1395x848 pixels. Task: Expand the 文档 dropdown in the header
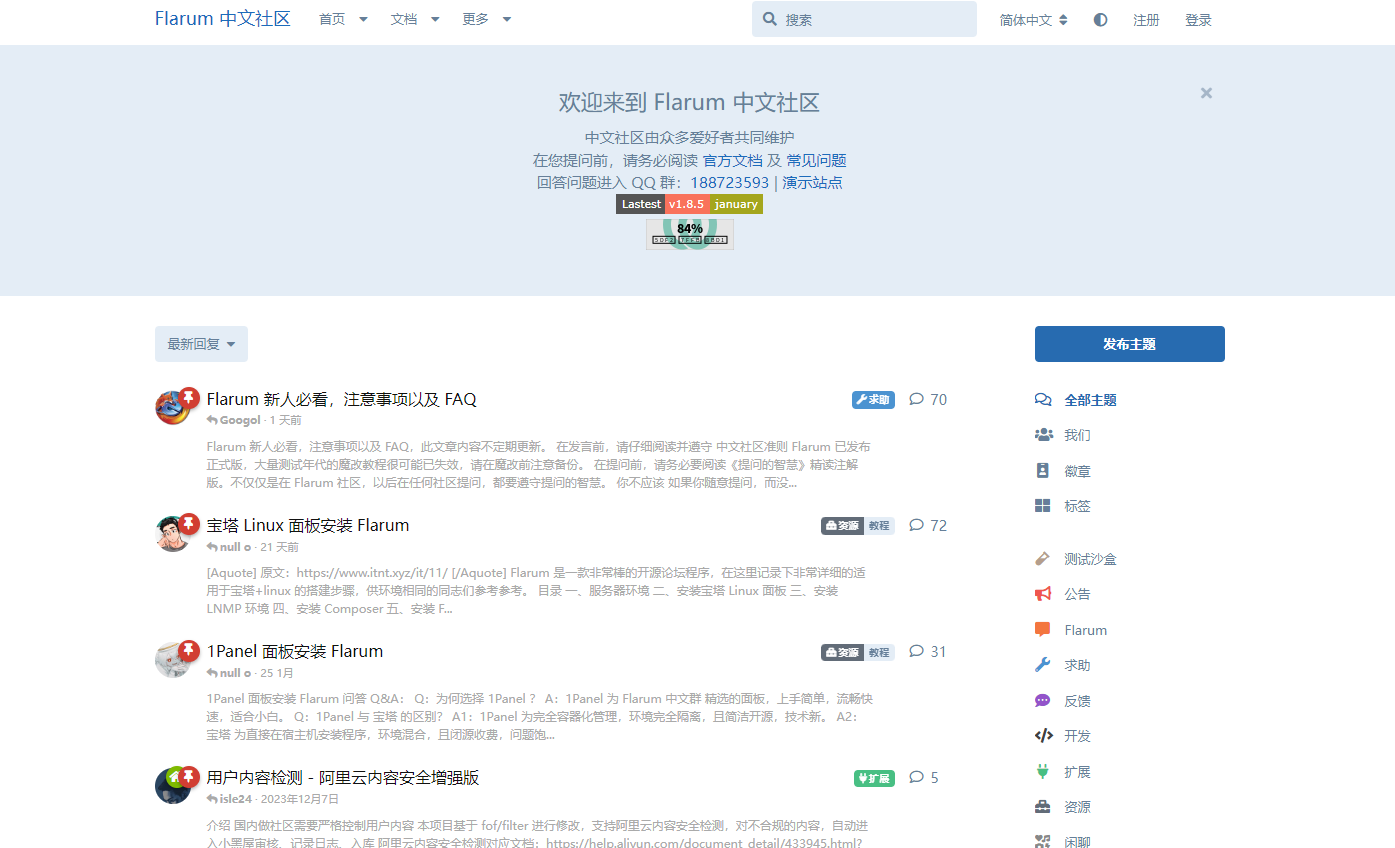point(415,19)
